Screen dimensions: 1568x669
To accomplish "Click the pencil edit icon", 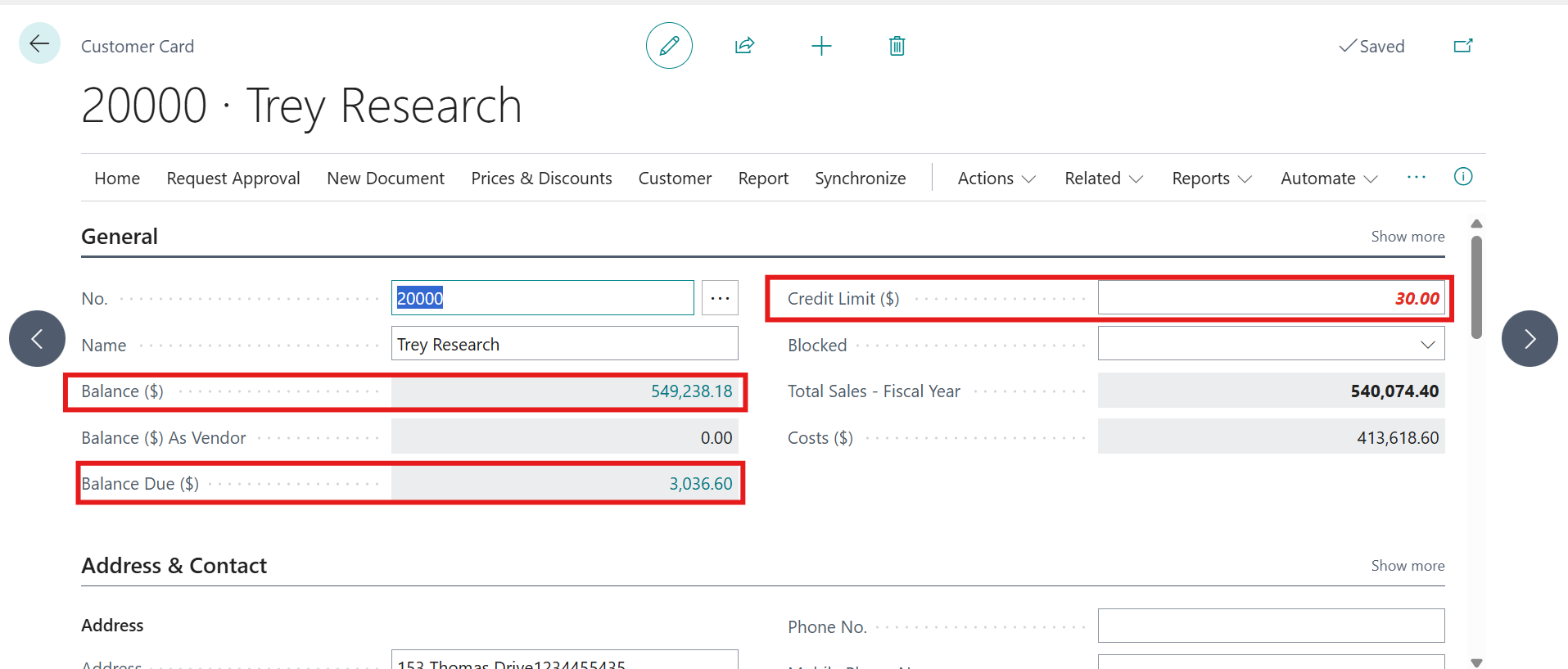I will click(x=669, y=46).
